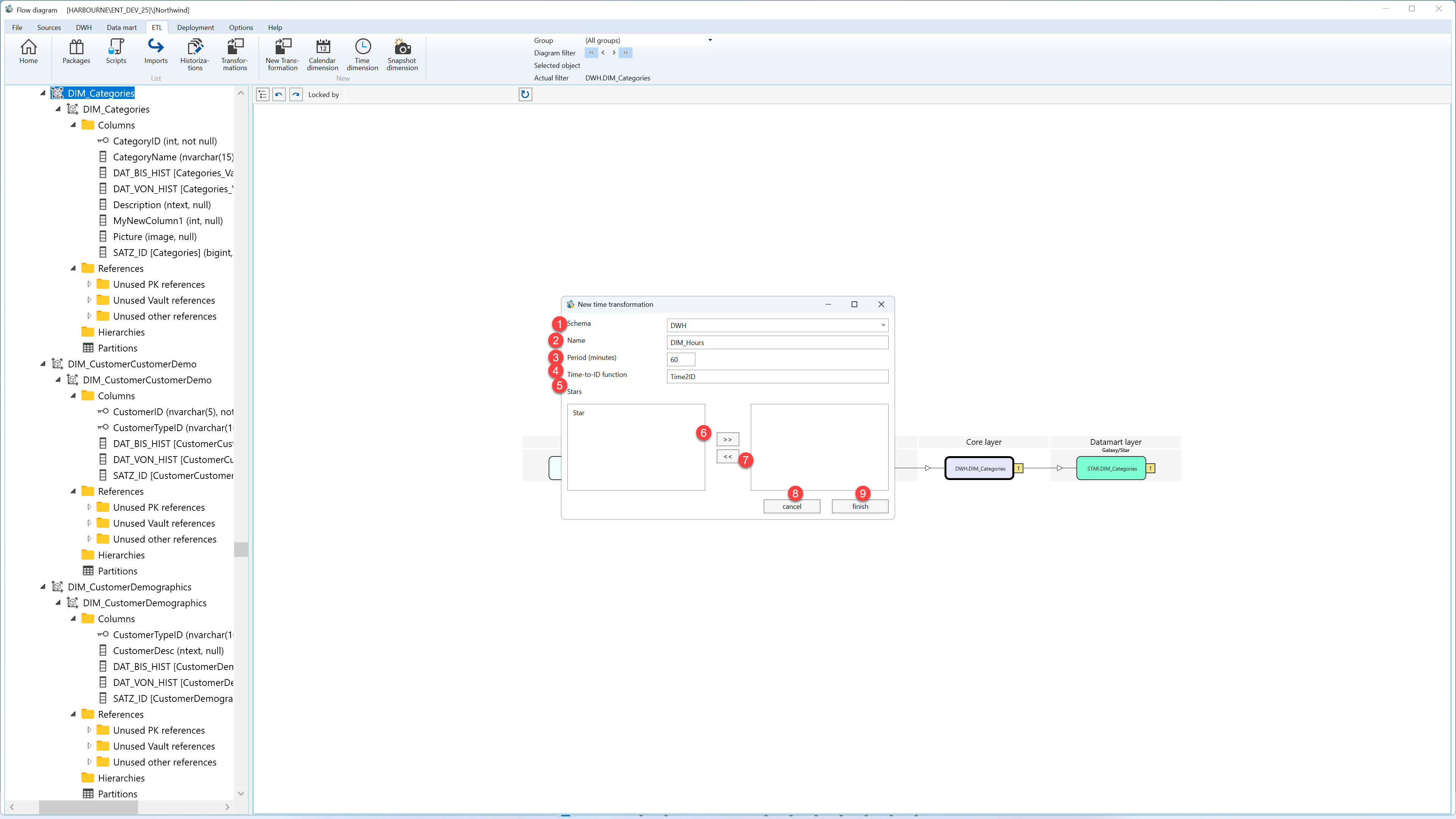
Task: Create a Snapshot dimension
Action: coord(402,55)
